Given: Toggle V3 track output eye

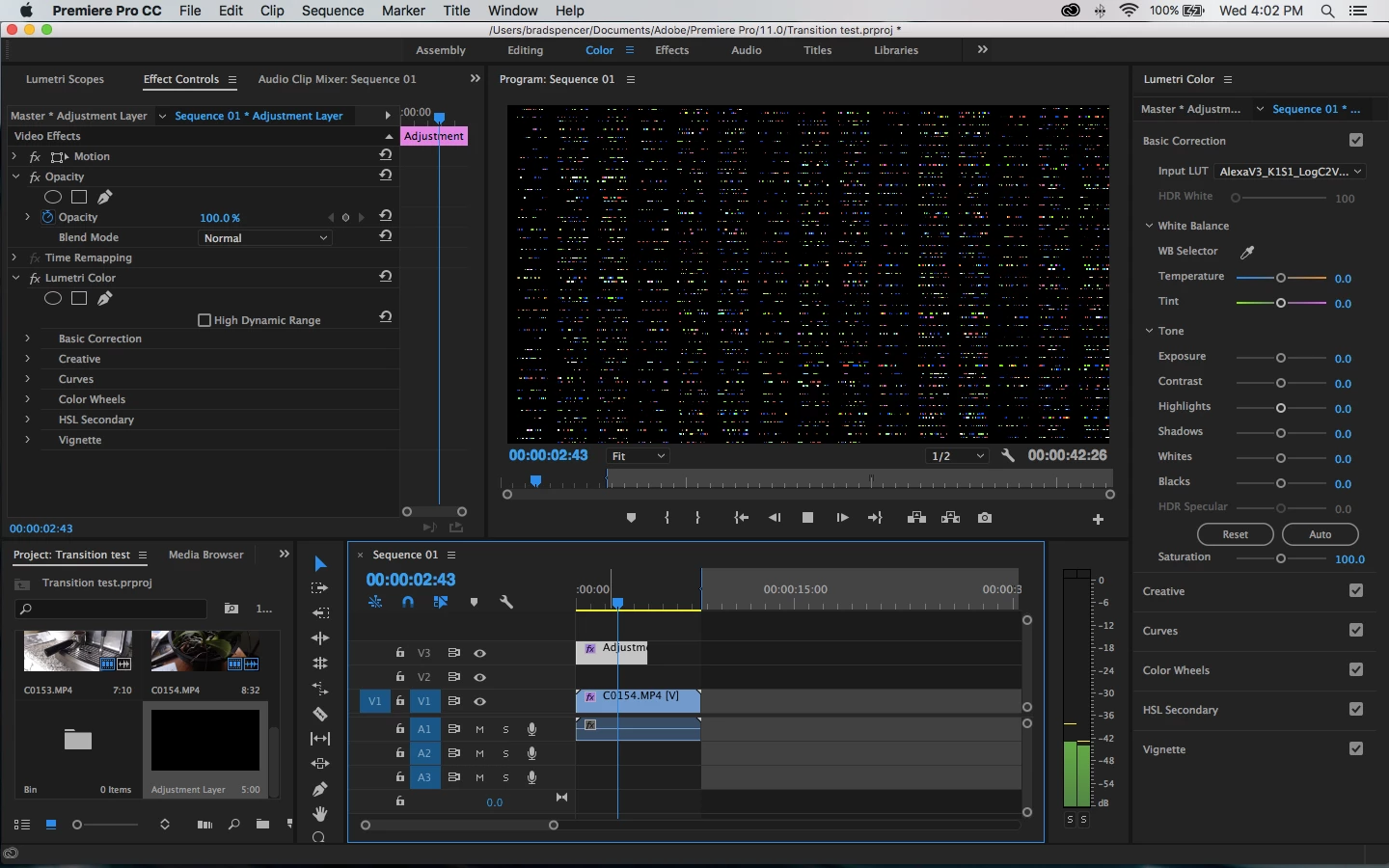Looking at the screenshot, I should pyautogui.click(x=479, y=653).
